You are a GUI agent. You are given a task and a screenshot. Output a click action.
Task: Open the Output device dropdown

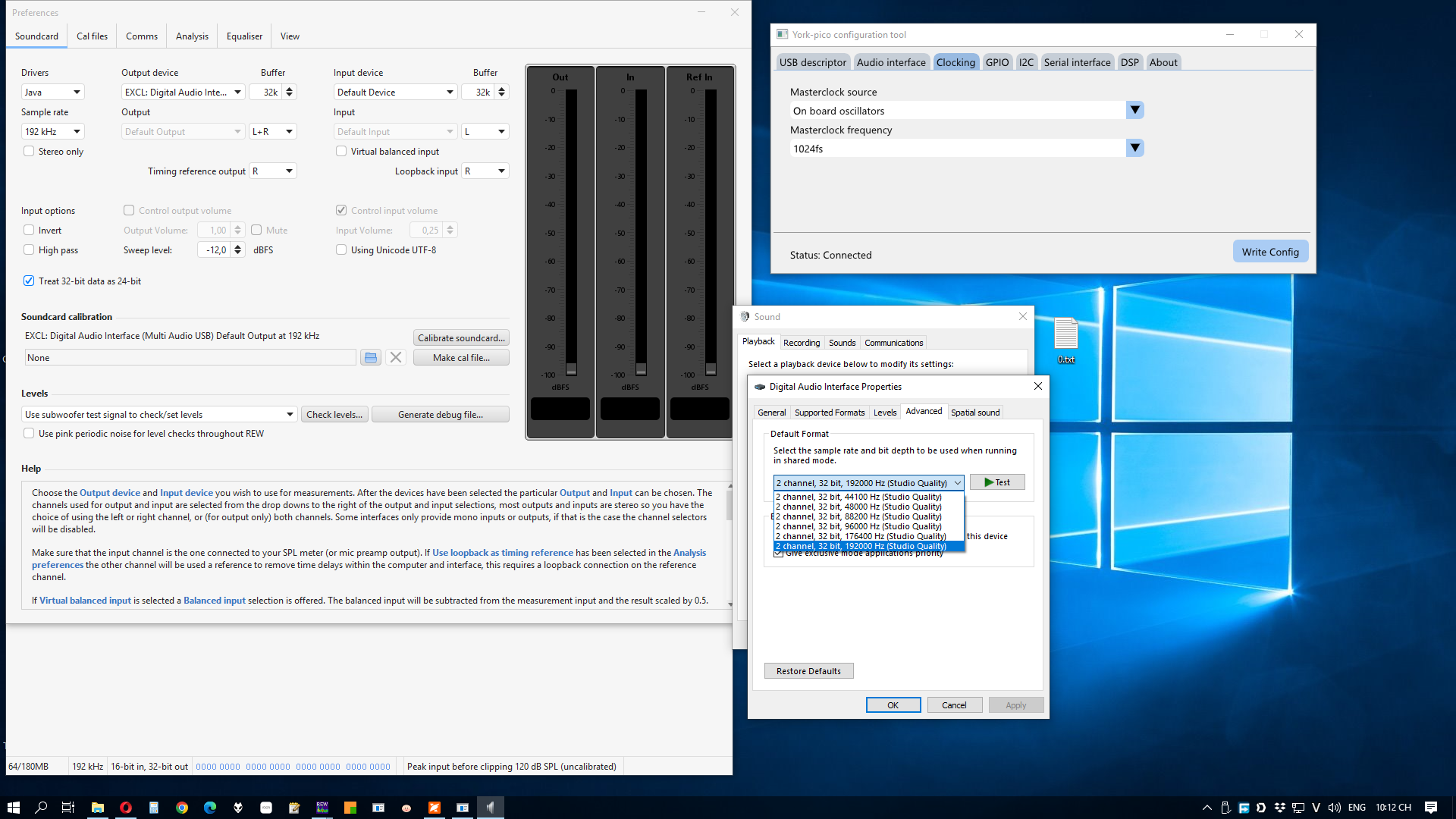coord(183,93)
